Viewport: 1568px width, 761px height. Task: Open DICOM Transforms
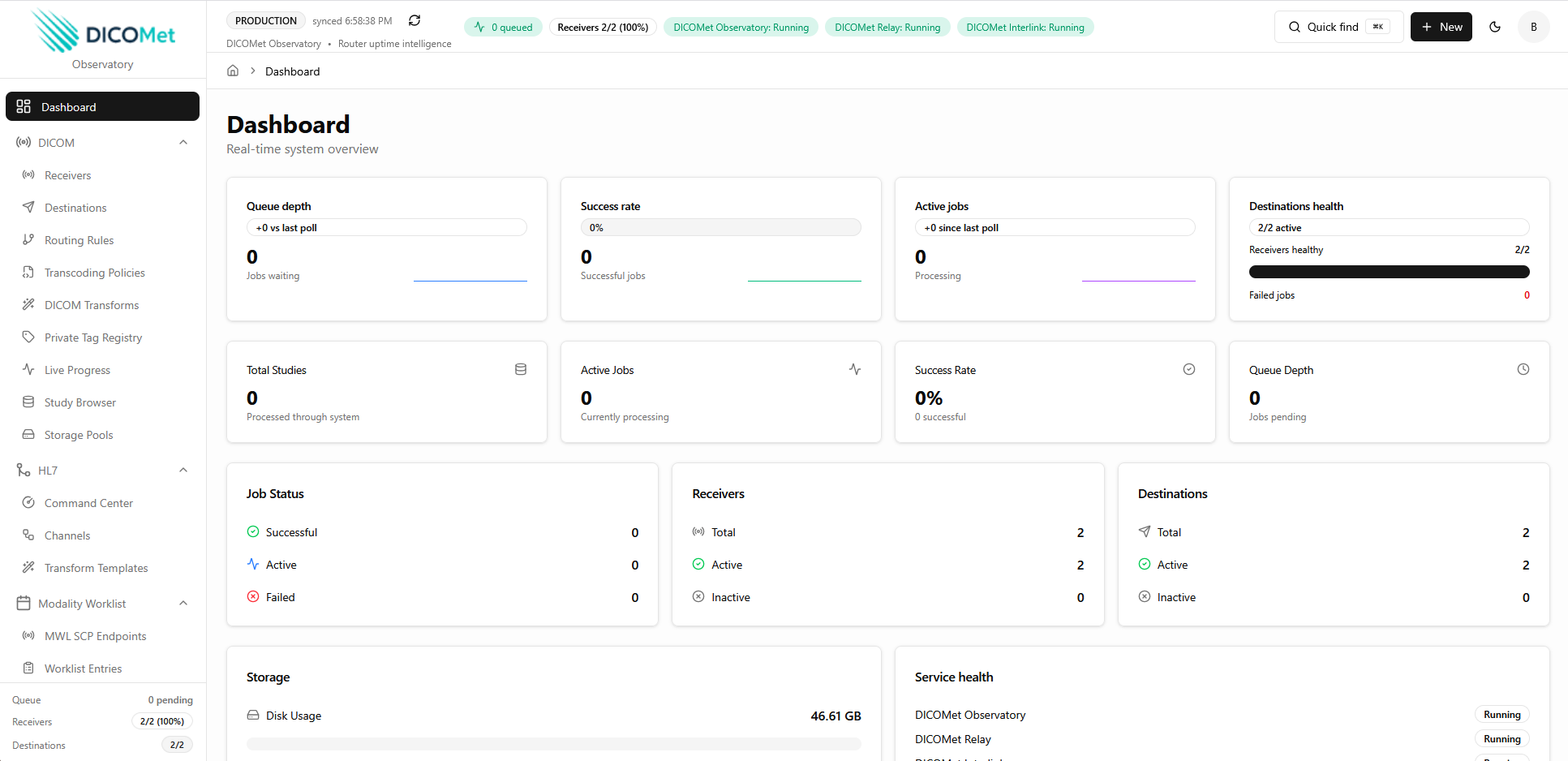click(x=91, y=305)
